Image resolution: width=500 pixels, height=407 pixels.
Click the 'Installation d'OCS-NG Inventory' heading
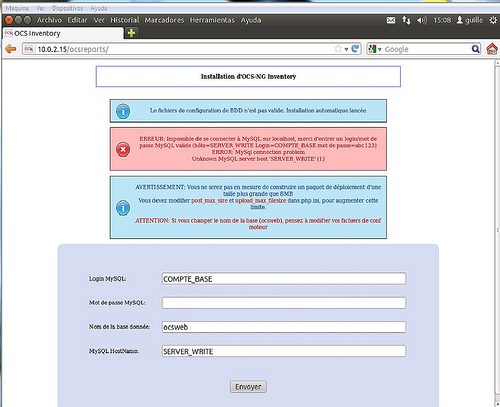point(248,76)
